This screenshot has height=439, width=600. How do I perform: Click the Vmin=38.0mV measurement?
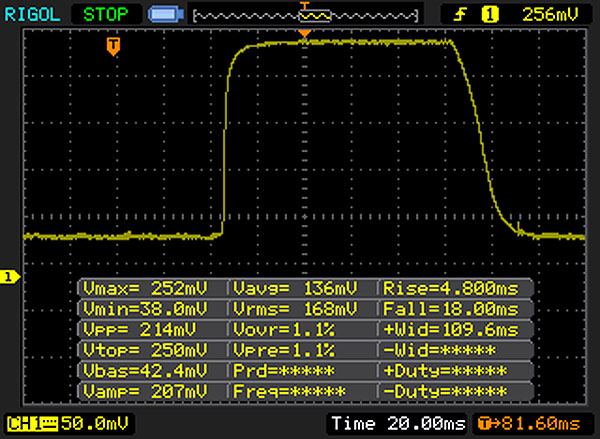coord(145,309)
